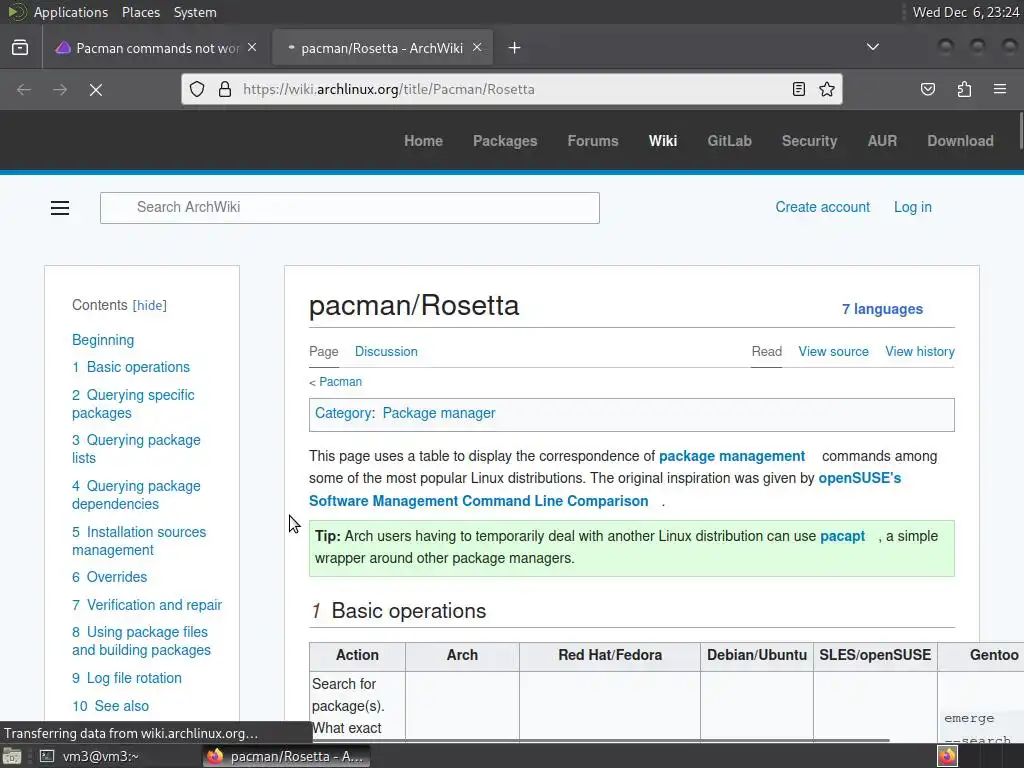Select the Read tab
The width and height of the screenshot is (1024, 768).
point(766,351)
